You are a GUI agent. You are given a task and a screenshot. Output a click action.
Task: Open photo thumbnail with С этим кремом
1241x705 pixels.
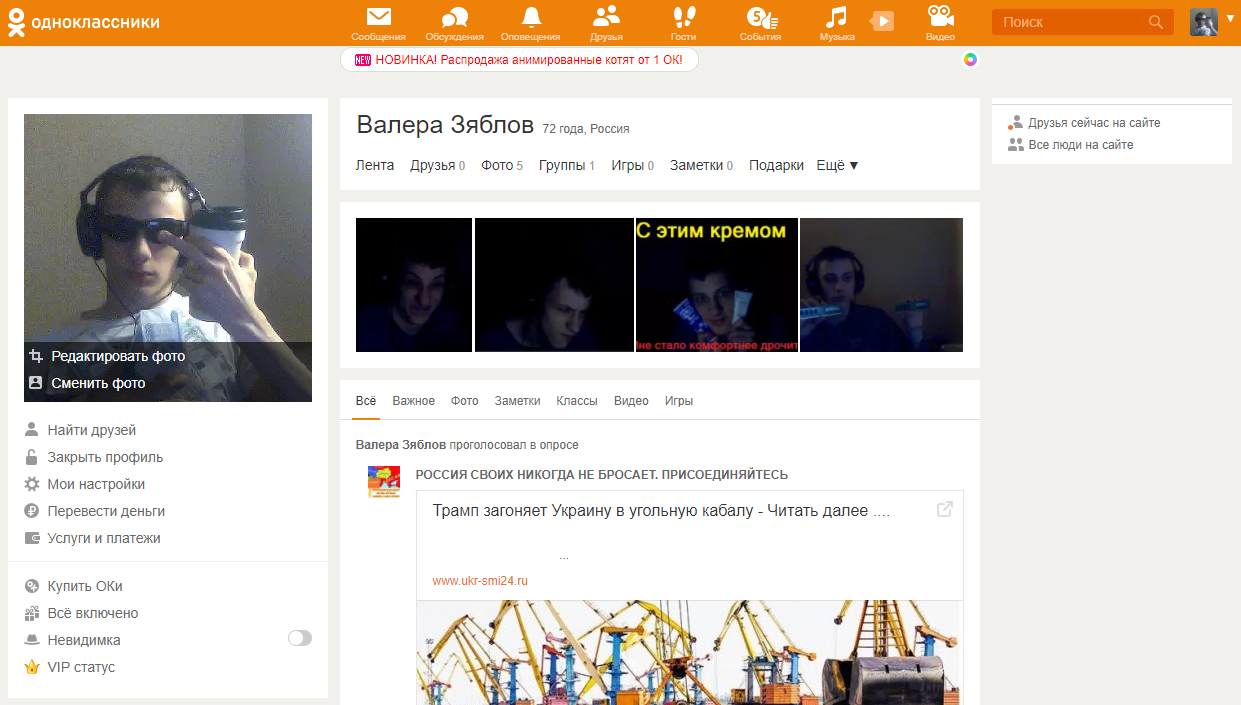(x=717, y=285)
